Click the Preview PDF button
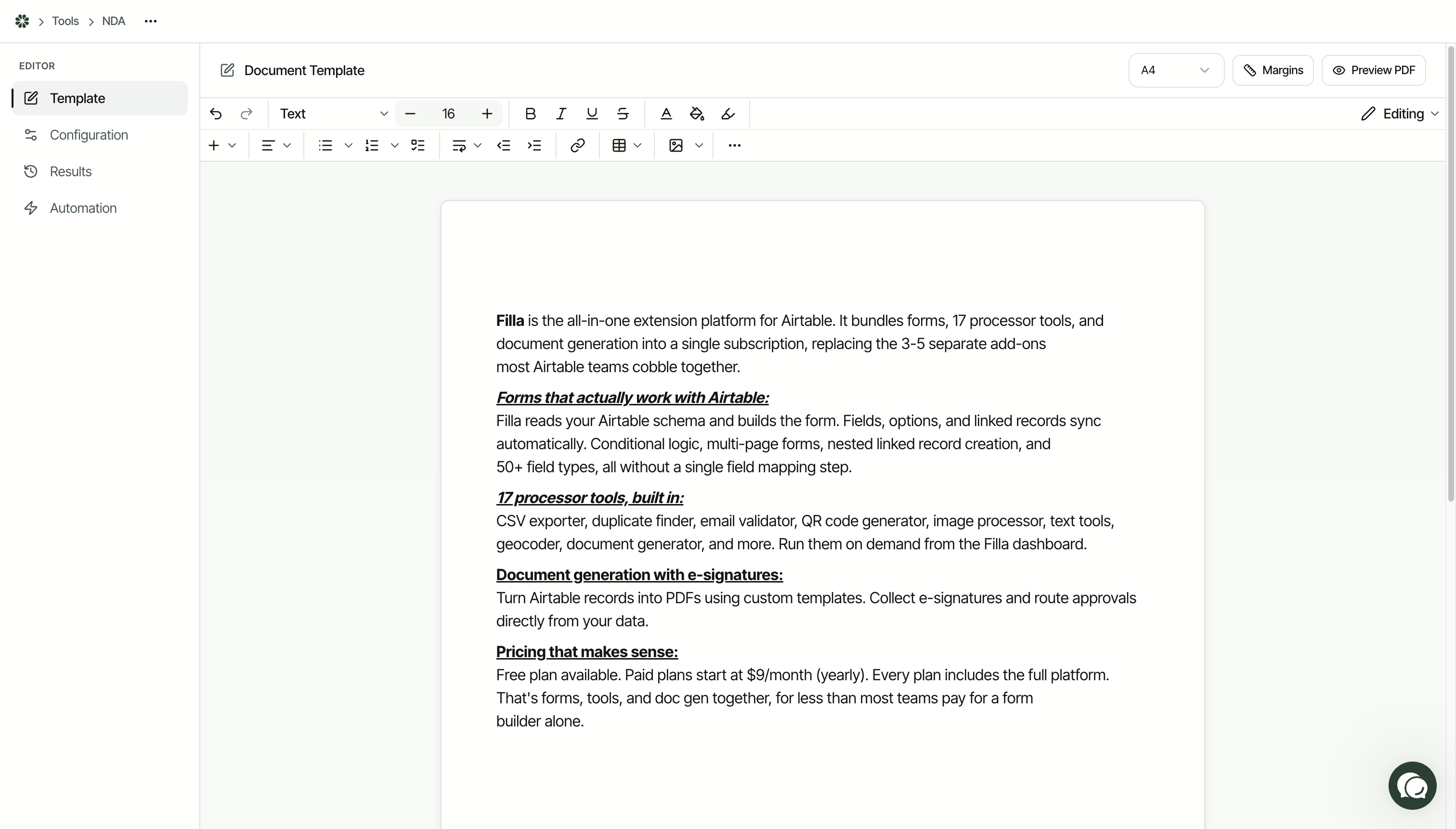This screenshot has width=1456, height=829. [1374, 70]
